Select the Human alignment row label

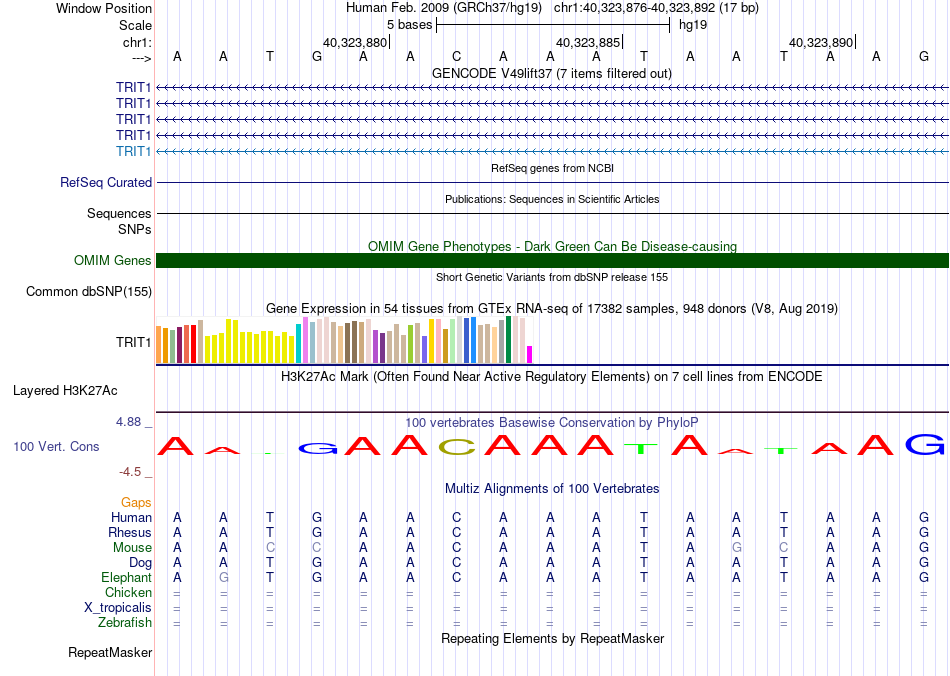pyautogui.click(x=131, y=517)
